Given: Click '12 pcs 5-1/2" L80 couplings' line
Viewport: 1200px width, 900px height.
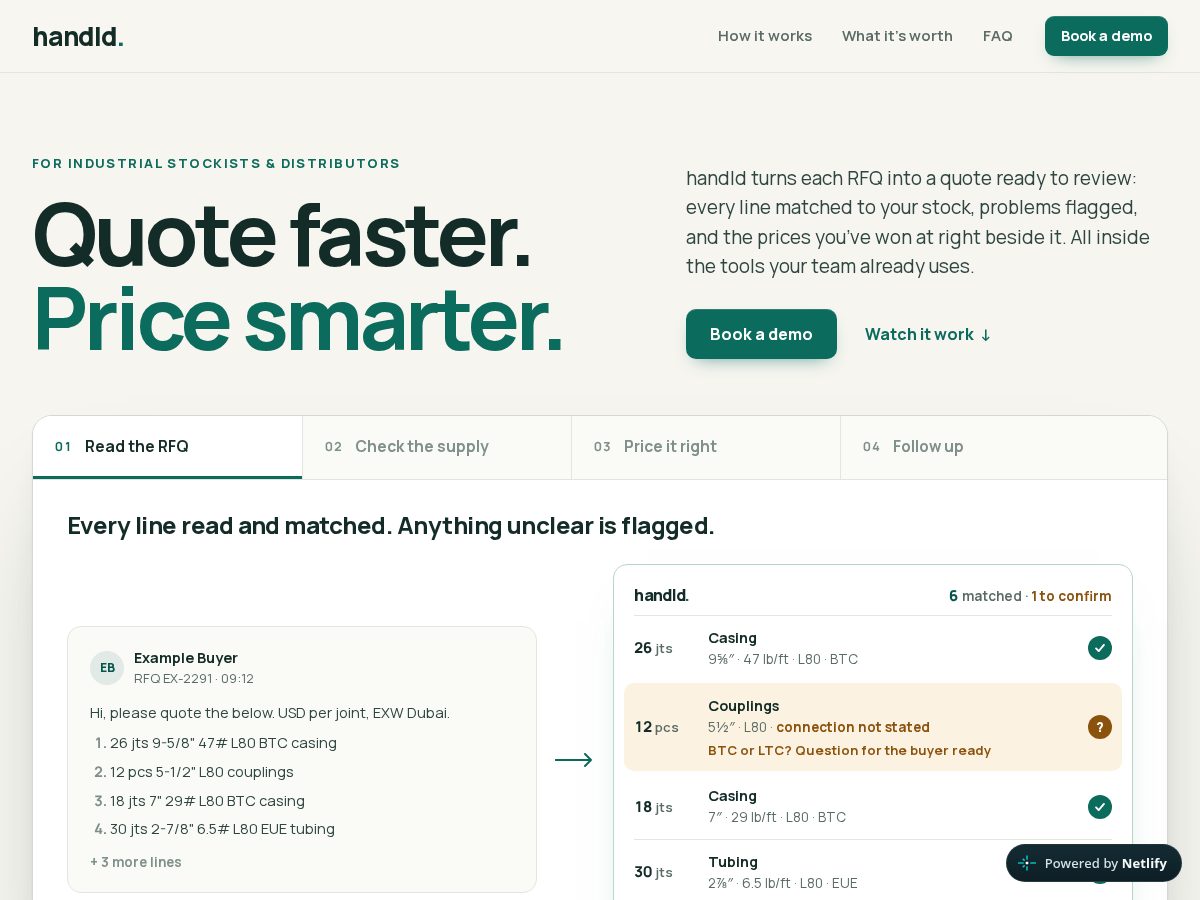Looking at the screenshot, I should coord(202,772).
